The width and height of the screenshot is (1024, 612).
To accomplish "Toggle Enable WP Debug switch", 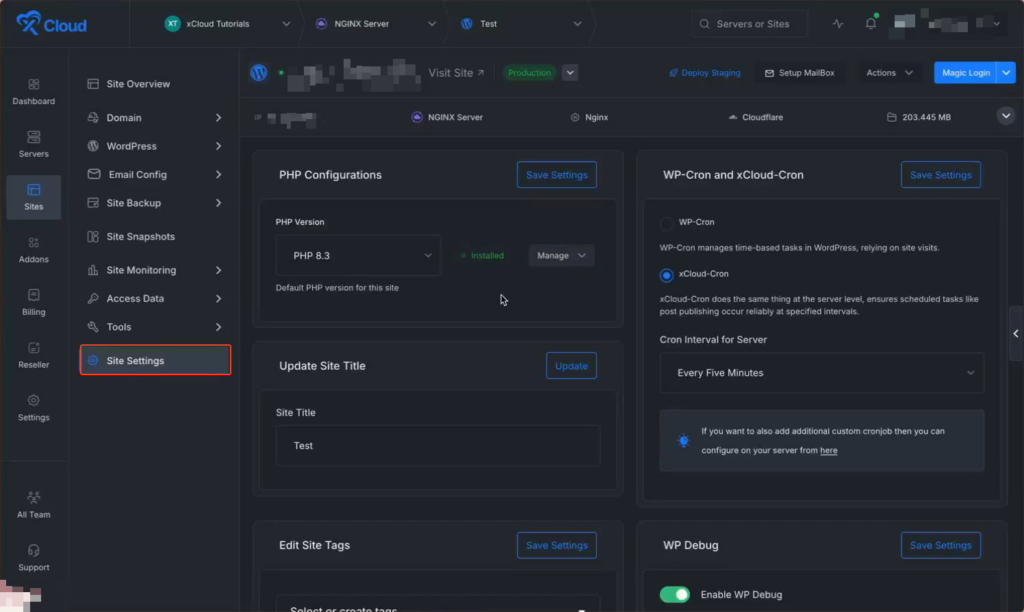I will coord(675,594).
